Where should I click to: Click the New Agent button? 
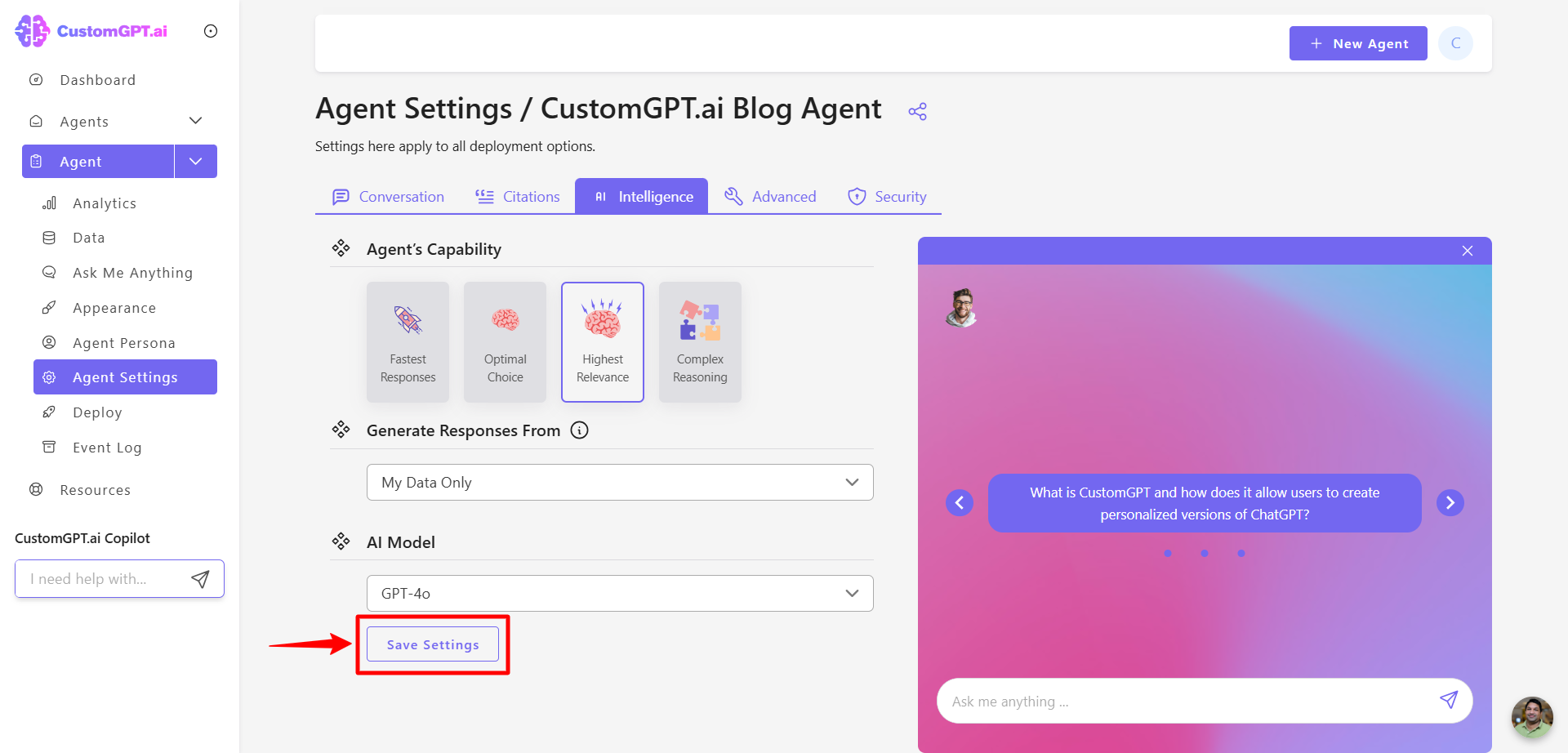pos(1358,43)
